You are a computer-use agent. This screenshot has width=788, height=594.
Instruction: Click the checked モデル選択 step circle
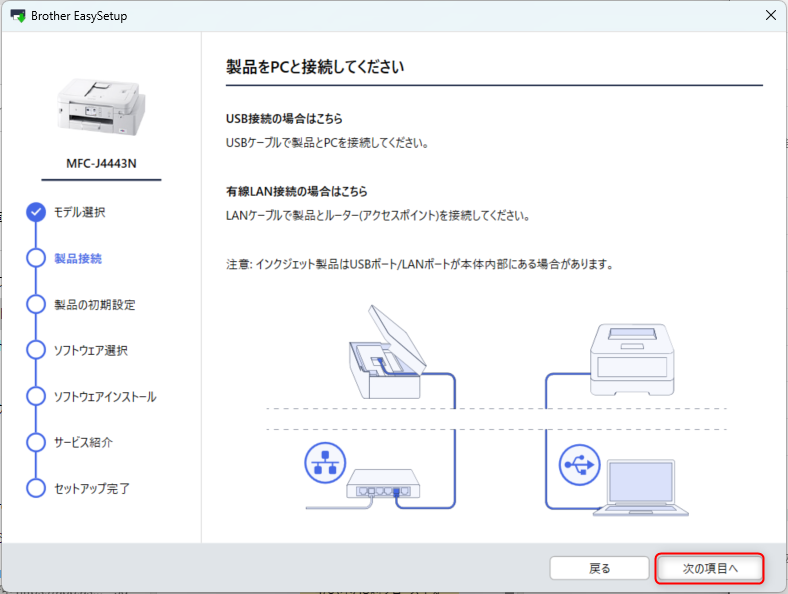pyautogui.click(x=36, y=212)
